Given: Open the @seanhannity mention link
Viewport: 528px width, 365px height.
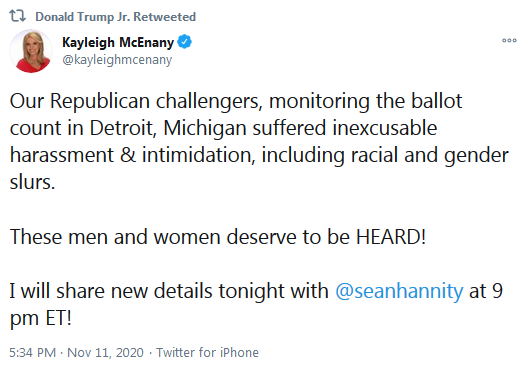Looking at the screenshot, I should click(x=399, y=291).
